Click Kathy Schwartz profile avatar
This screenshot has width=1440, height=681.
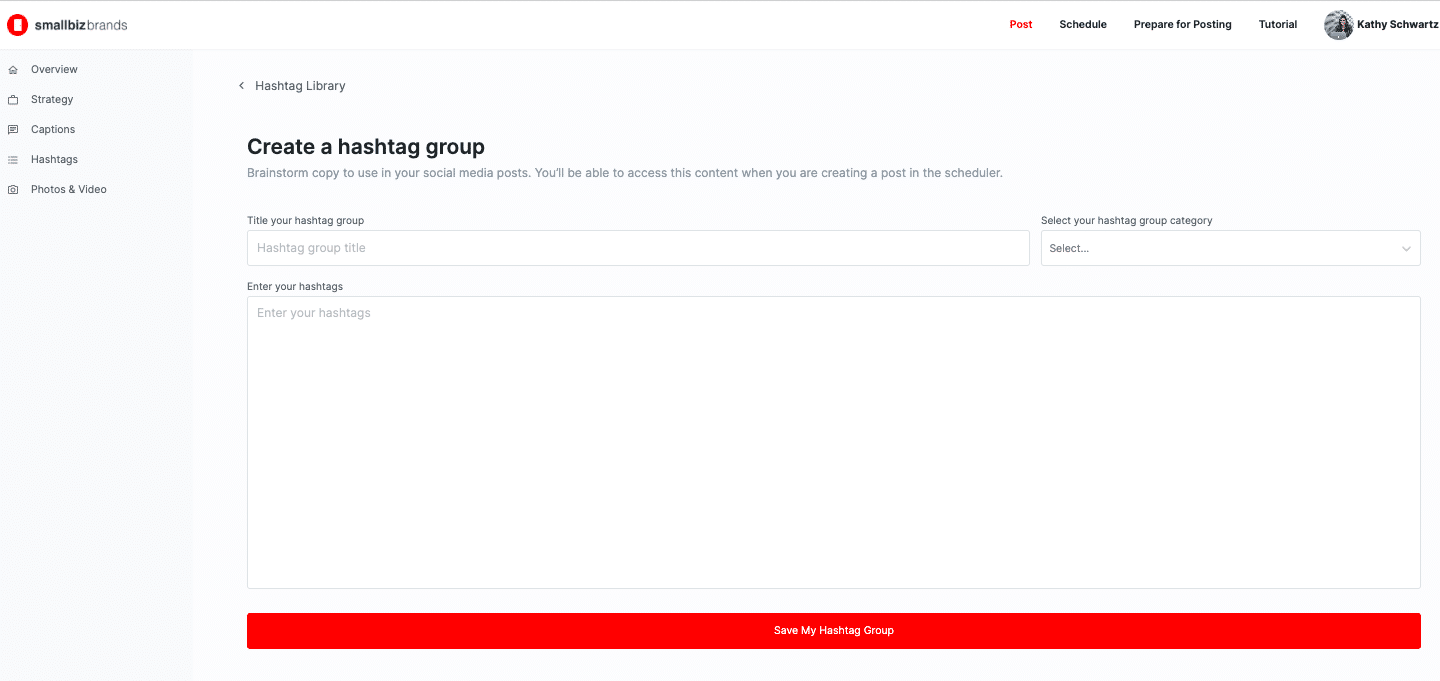pos(1338,25)
